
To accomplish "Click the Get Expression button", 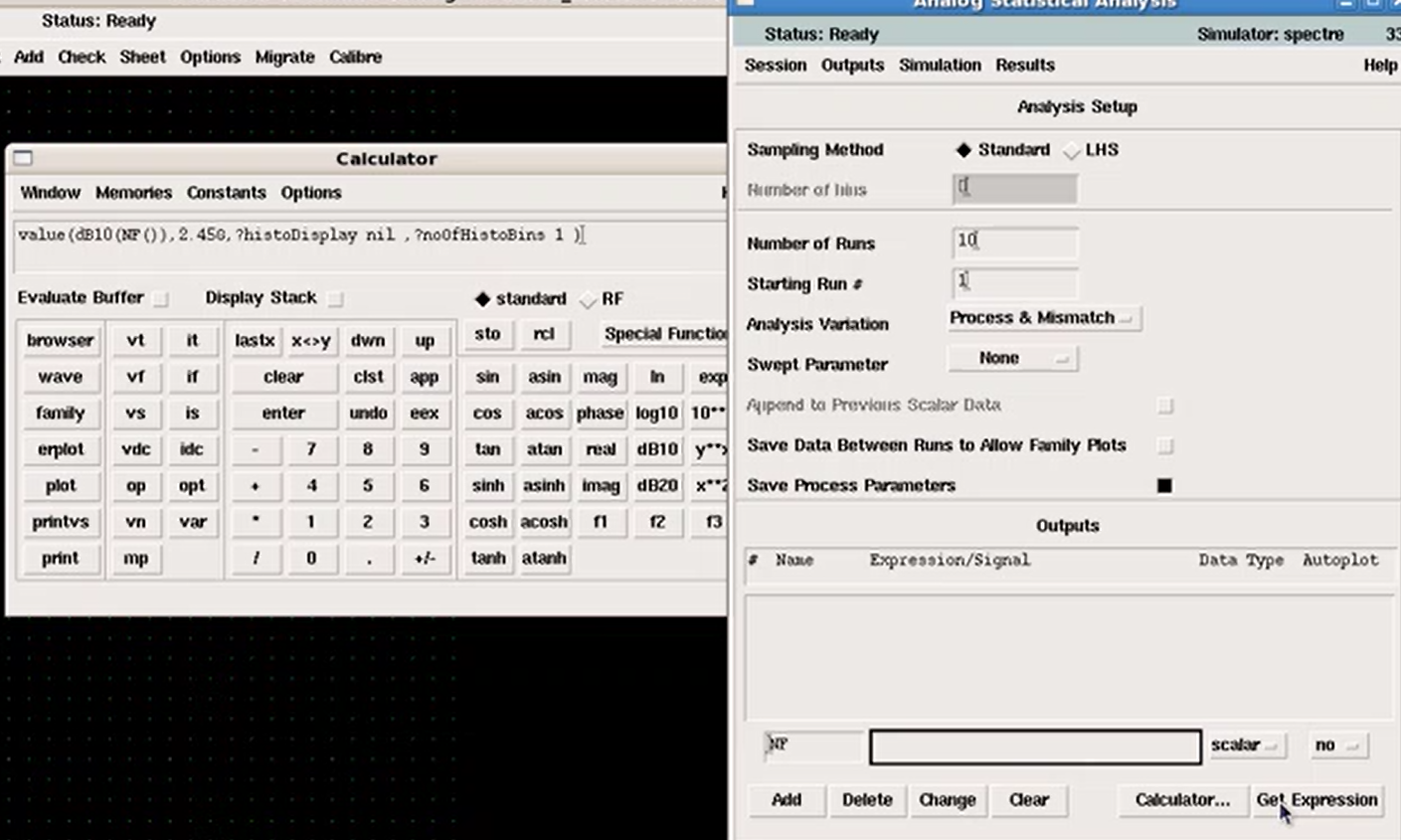I will tap(1316, 799).
